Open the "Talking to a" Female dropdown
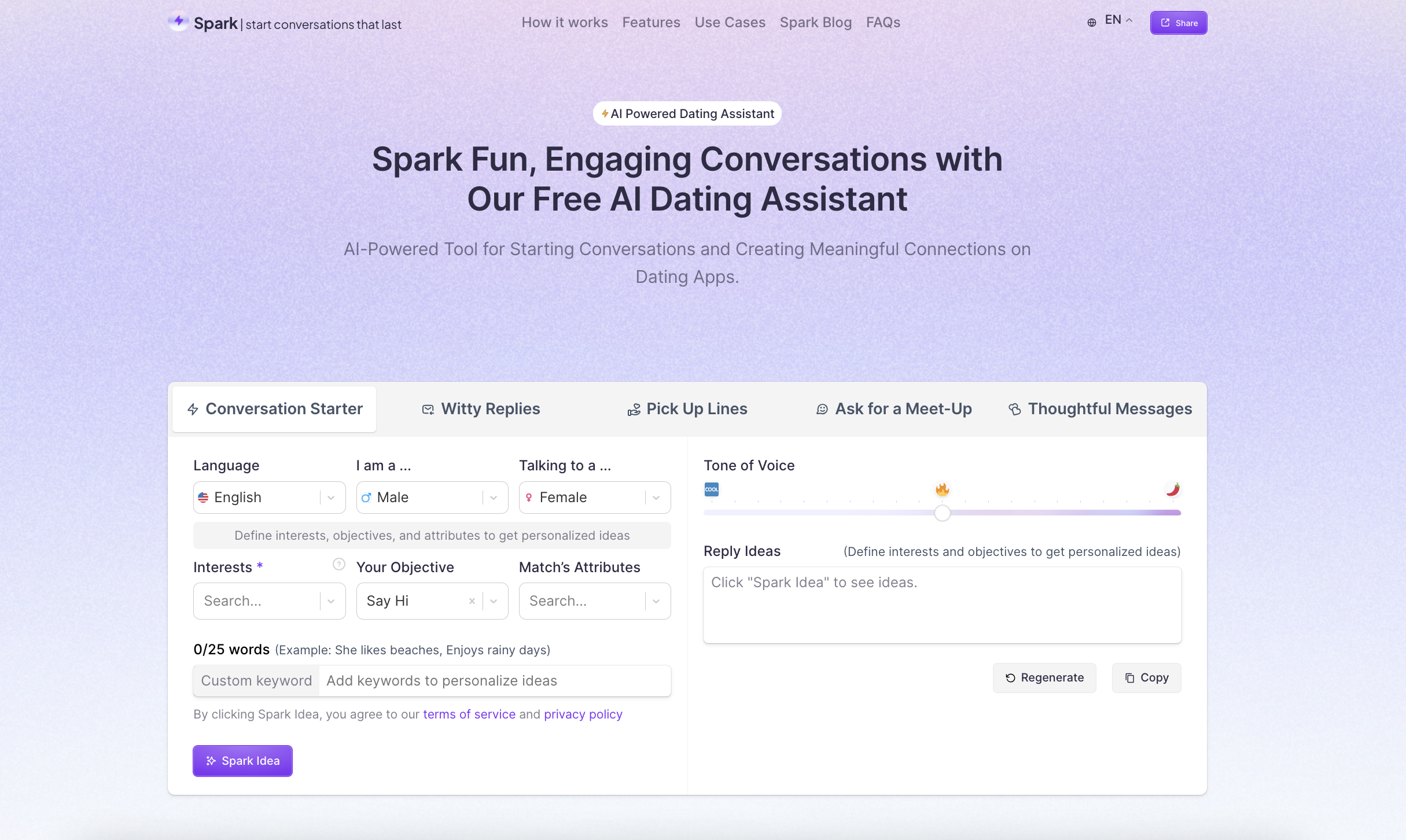The width and height of the screenshot is (1406, 840). 595,498
